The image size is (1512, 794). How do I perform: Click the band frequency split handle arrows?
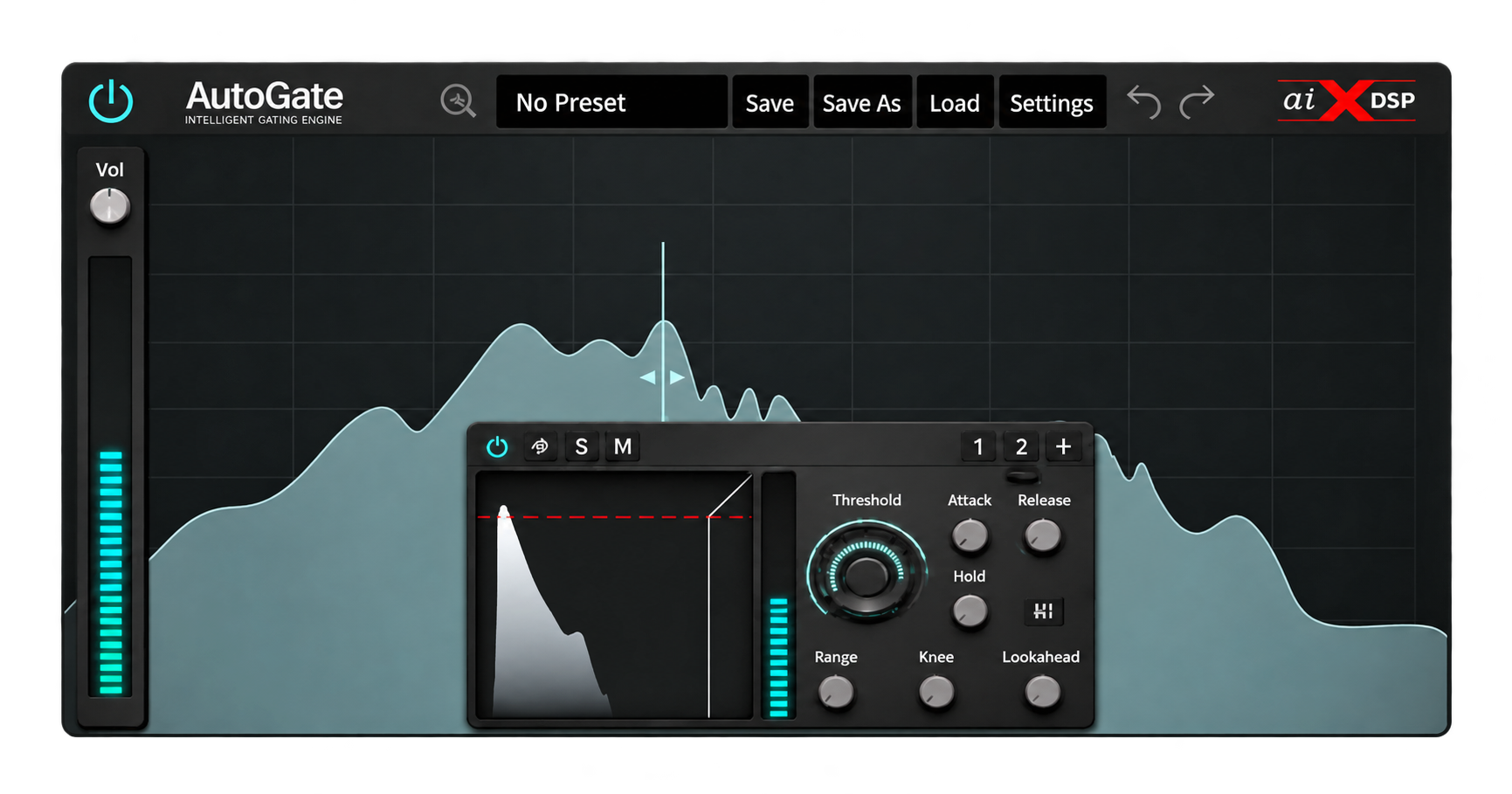662,377
